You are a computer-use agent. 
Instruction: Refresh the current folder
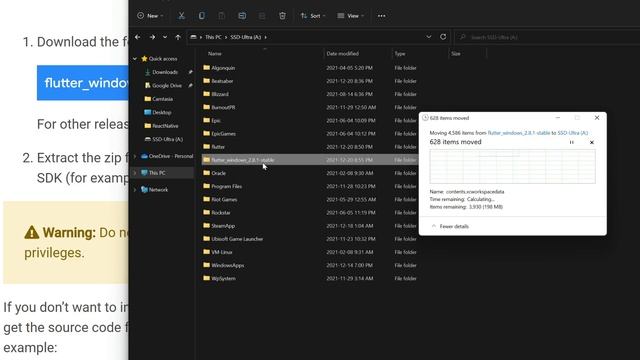click(443, 37)
